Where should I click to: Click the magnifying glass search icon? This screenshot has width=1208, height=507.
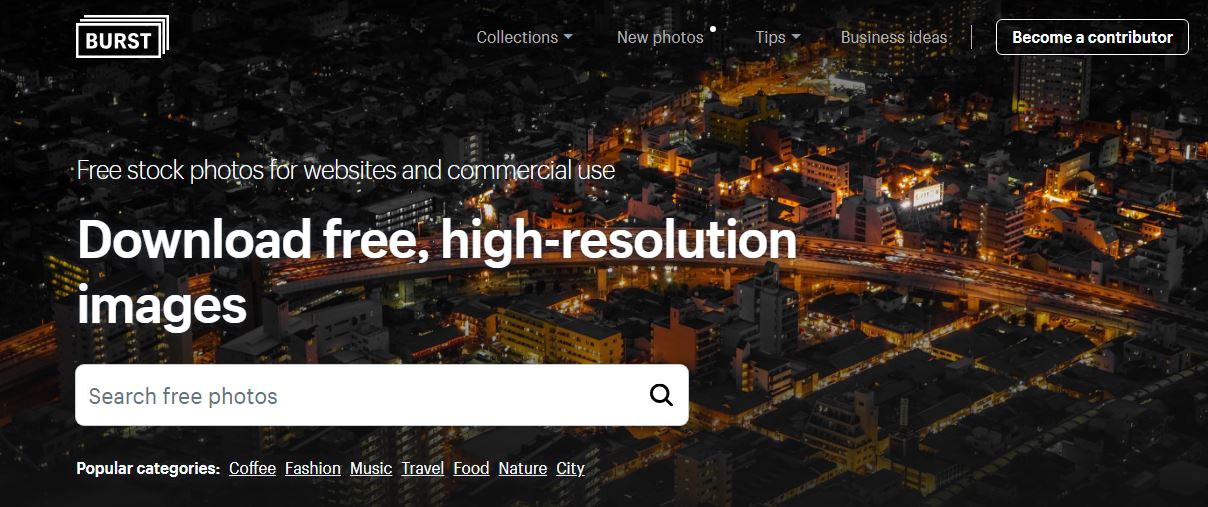661,395
